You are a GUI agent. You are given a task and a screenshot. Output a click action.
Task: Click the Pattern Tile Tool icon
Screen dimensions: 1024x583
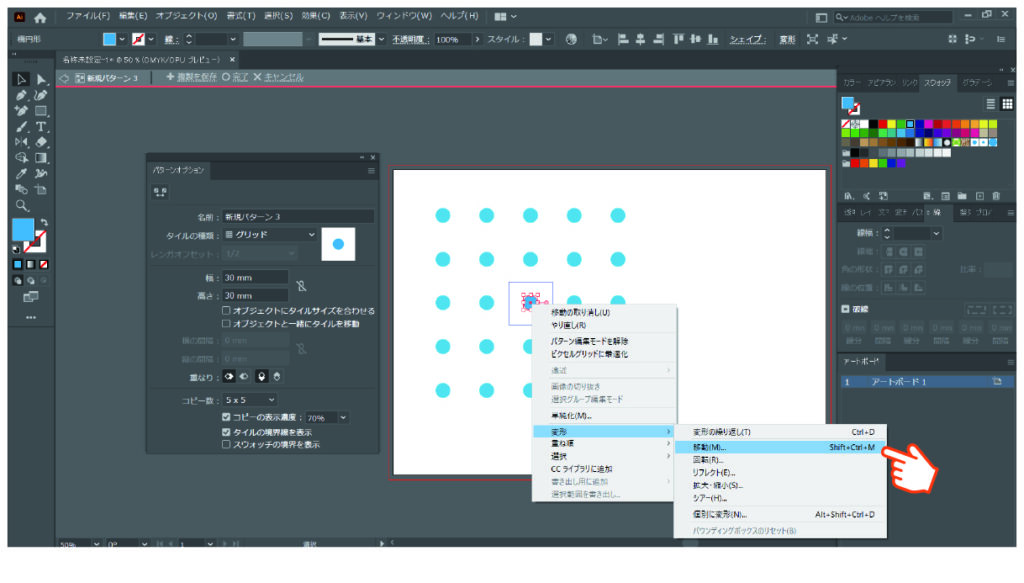tap(160, 192)
